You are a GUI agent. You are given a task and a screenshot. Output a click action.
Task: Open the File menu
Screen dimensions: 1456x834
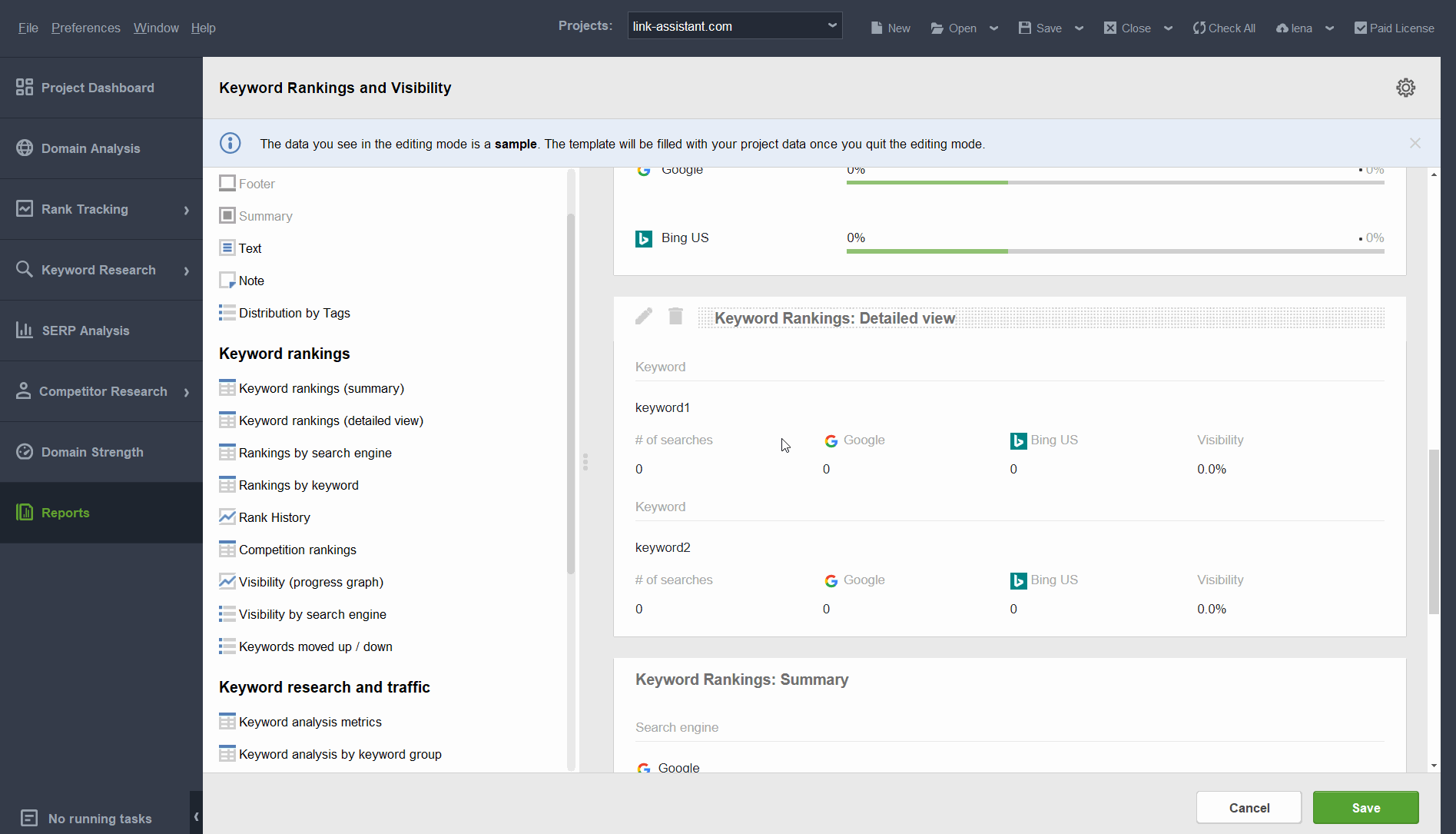pyautogui.click(x=28, y=28)
